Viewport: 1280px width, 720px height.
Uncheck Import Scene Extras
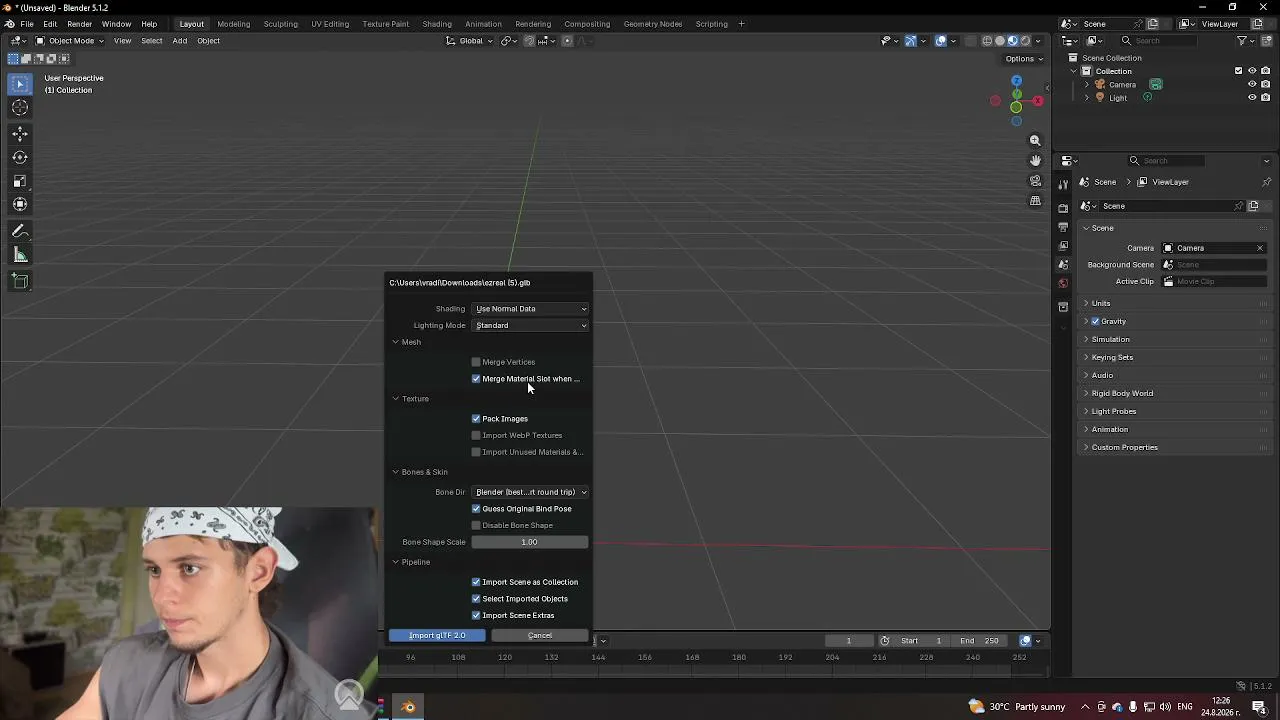tap(476, 616)
